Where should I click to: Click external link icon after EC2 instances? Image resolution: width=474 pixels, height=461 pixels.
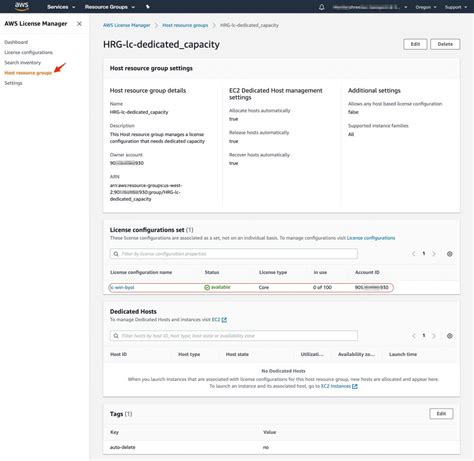[355, 386]
